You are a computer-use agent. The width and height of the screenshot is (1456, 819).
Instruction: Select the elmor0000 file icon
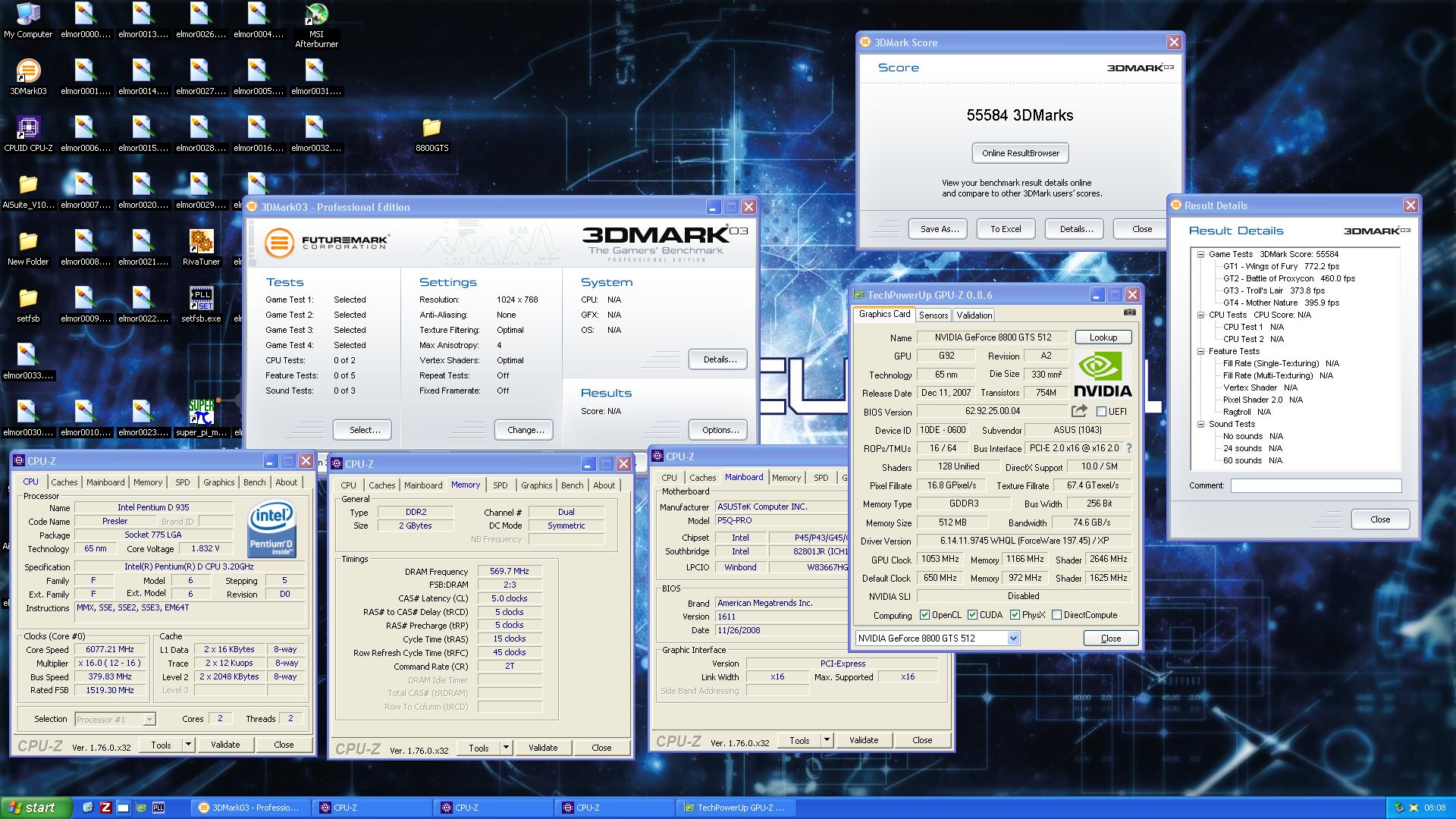pyautogui.click(x=86, y=20)
